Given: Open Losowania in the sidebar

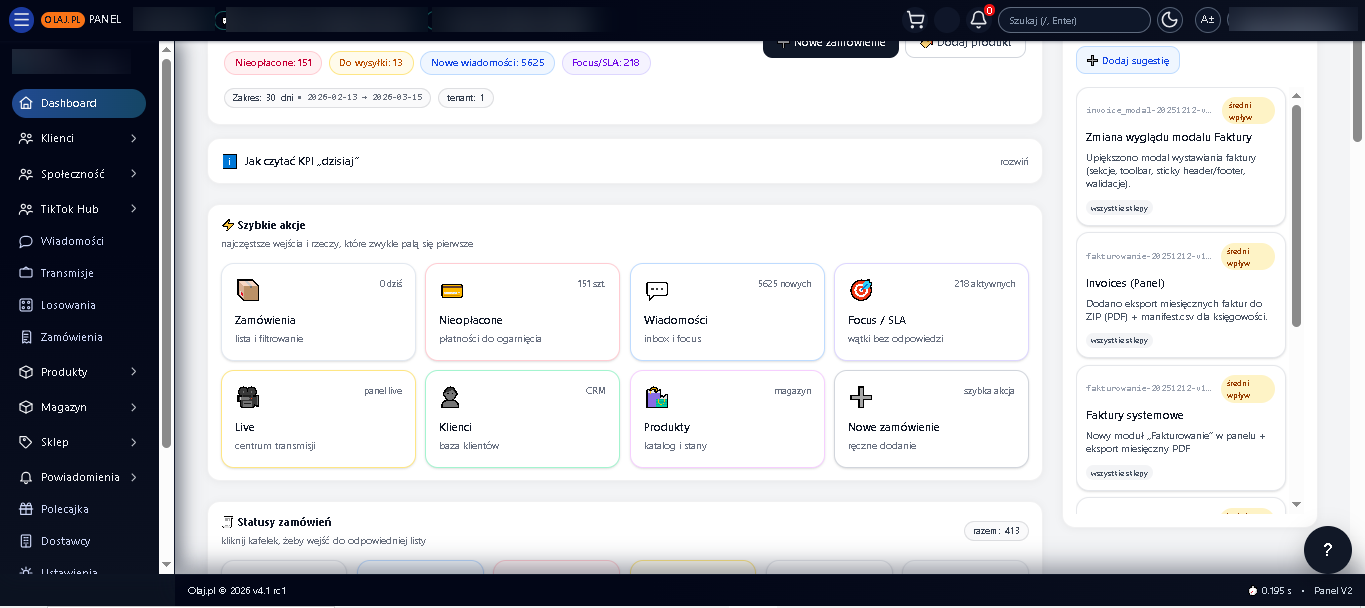Looking at the screenshot, I should click(x=68, y=305).
